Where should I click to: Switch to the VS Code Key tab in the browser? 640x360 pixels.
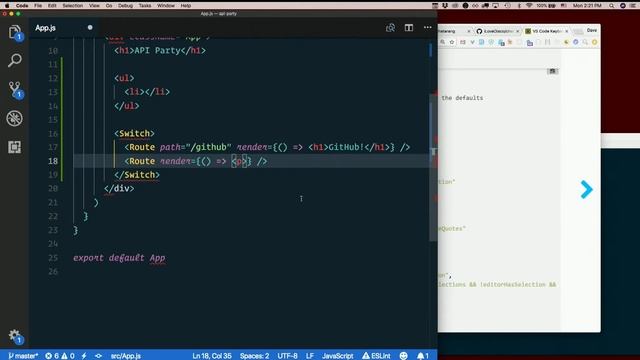(x=545, y=31)
